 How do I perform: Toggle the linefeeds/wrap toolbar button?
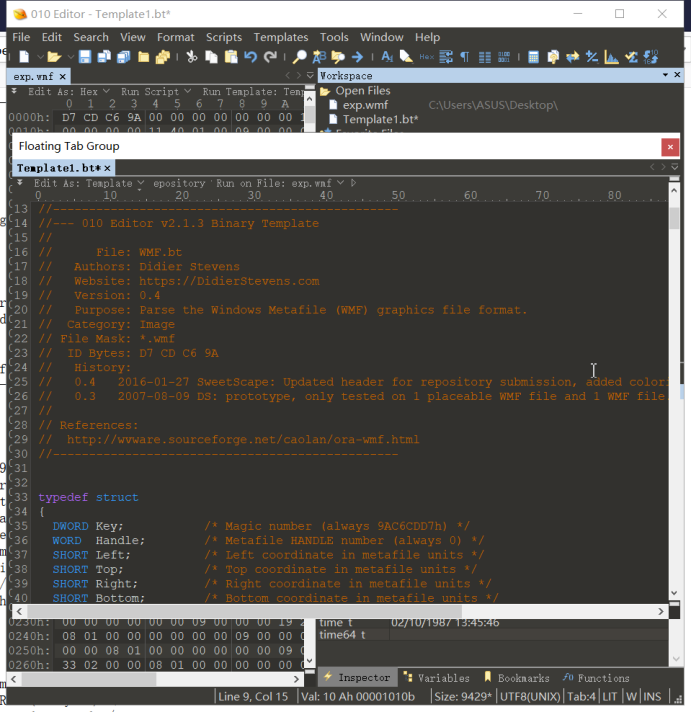click(446, 57)
